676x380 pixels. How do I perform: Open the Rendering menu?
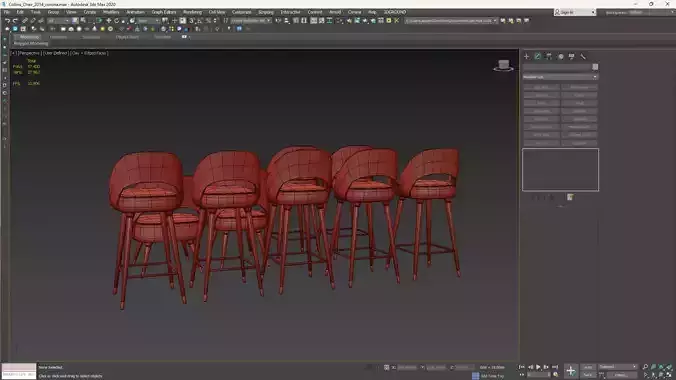[x=192, y=12]
